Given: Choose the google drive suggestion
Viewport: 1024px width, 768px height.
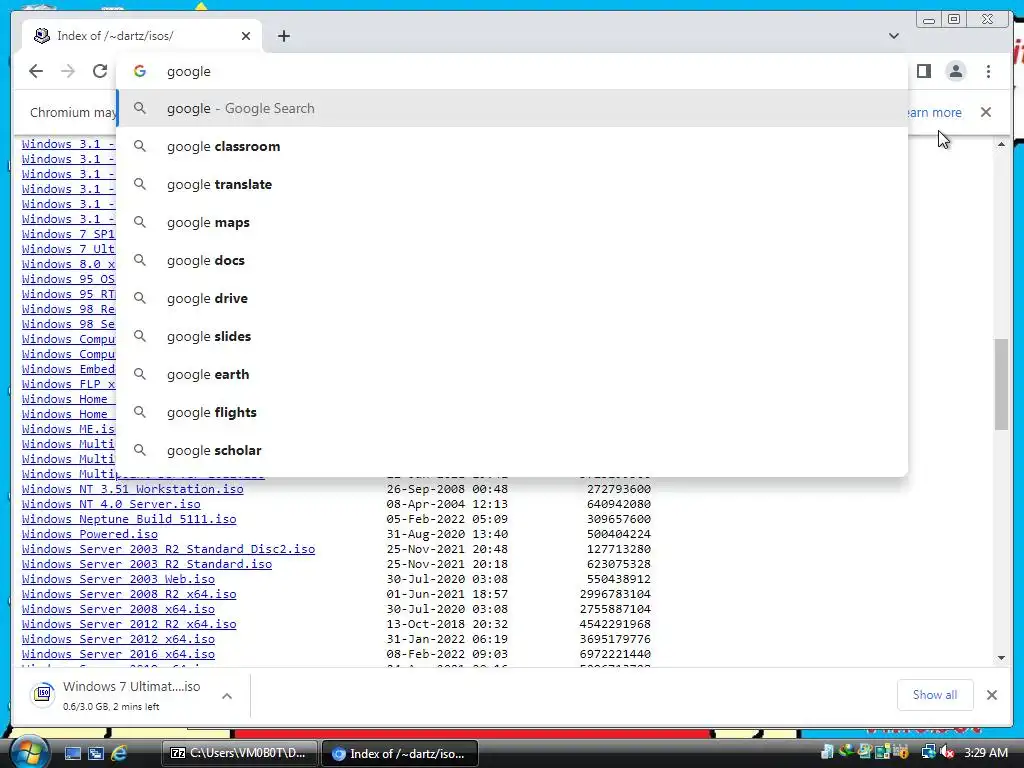Looking at the screenshot, I should (x=512, y=298).
